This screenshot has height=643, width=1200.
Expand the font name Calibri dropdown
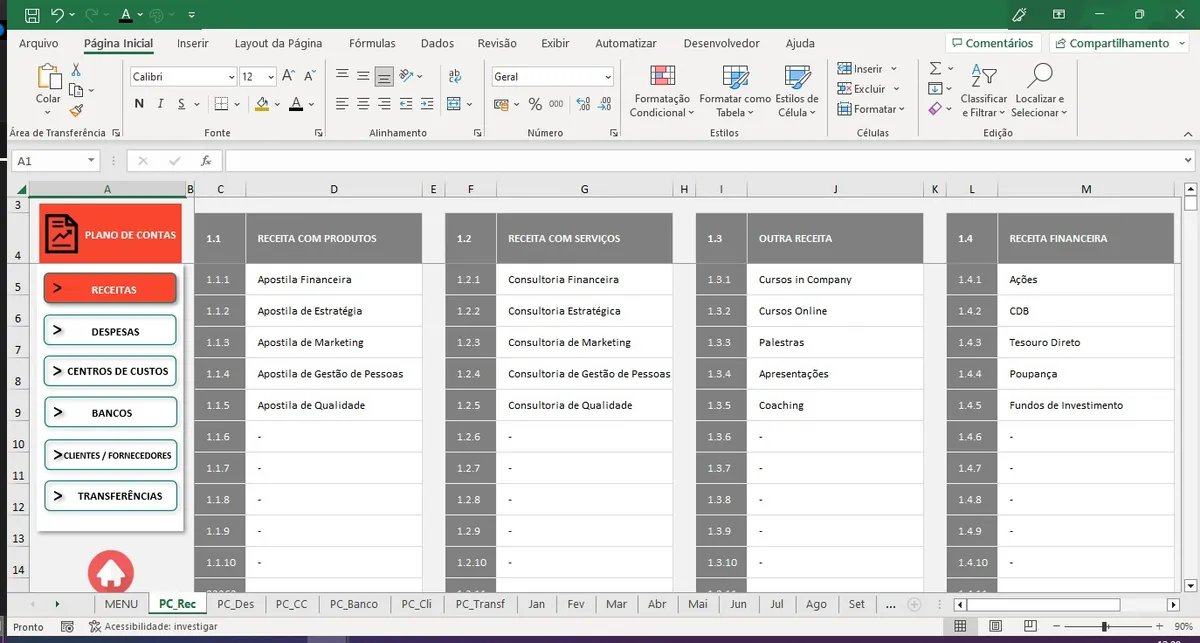(x=231, y=77)
